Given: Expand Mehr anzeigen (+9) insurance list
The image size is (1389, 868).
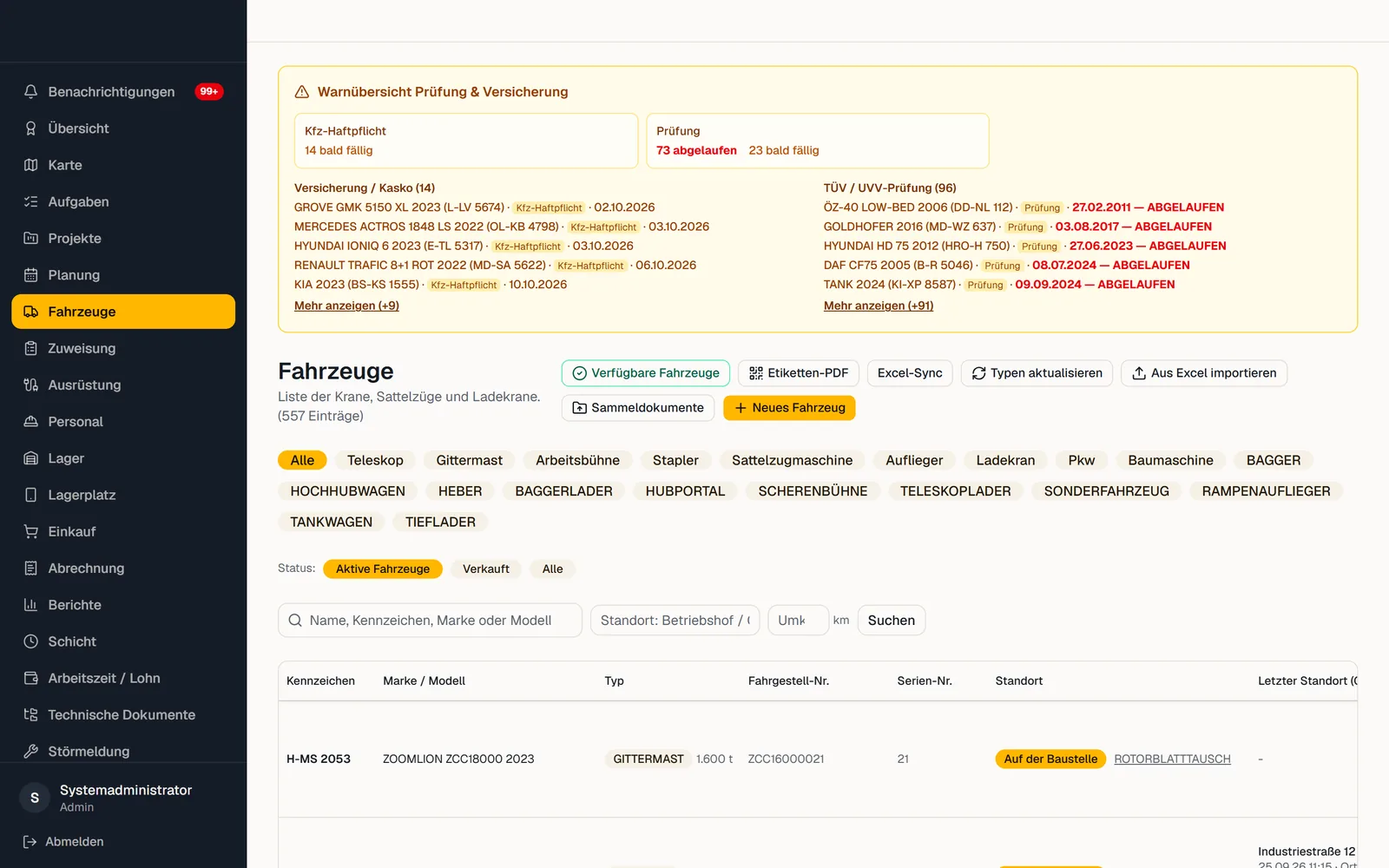Looking at the screenshot, I should [x=346, y=306].
